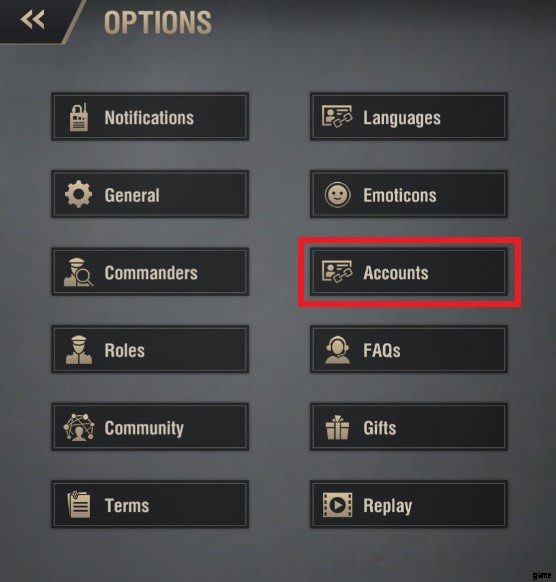556x582 pixels.
Task: Click the network people Community icon
Action: [x=79, y=427]
